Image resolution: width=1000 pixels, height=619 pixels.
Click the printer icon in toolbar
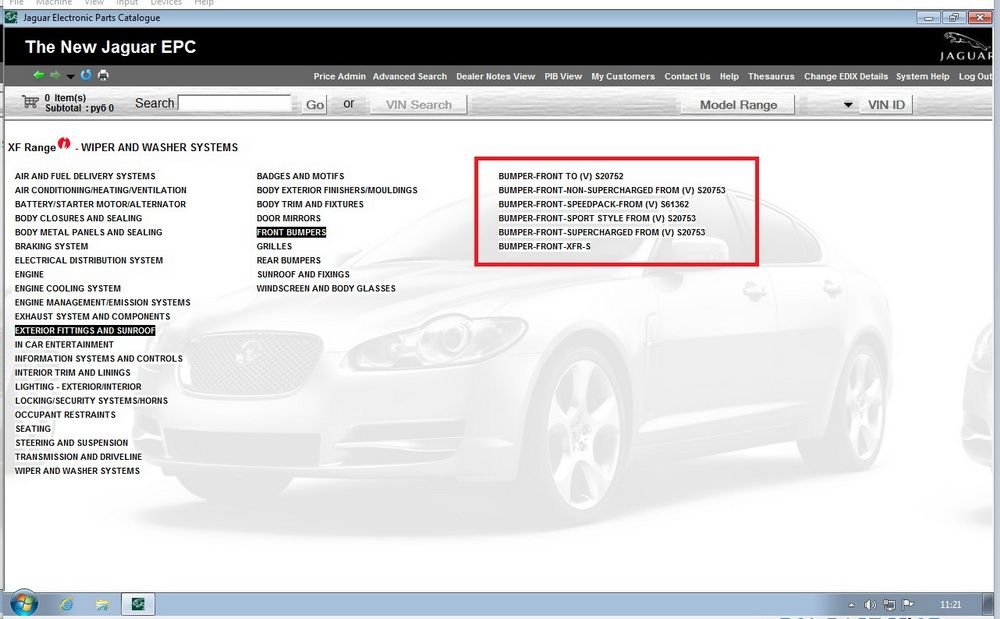[x=103, y=75]
